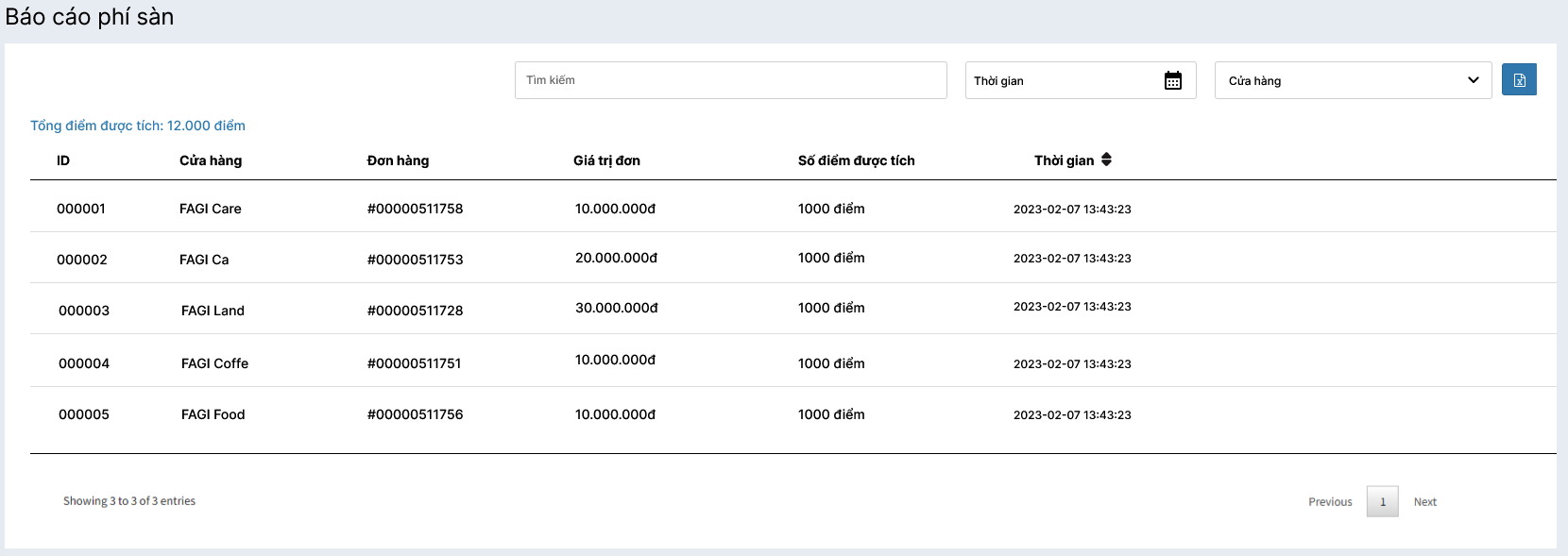This screenshot has height=556, width=1568.
Task: Click the Excel export icon button
Action: tap(1519, 80)
